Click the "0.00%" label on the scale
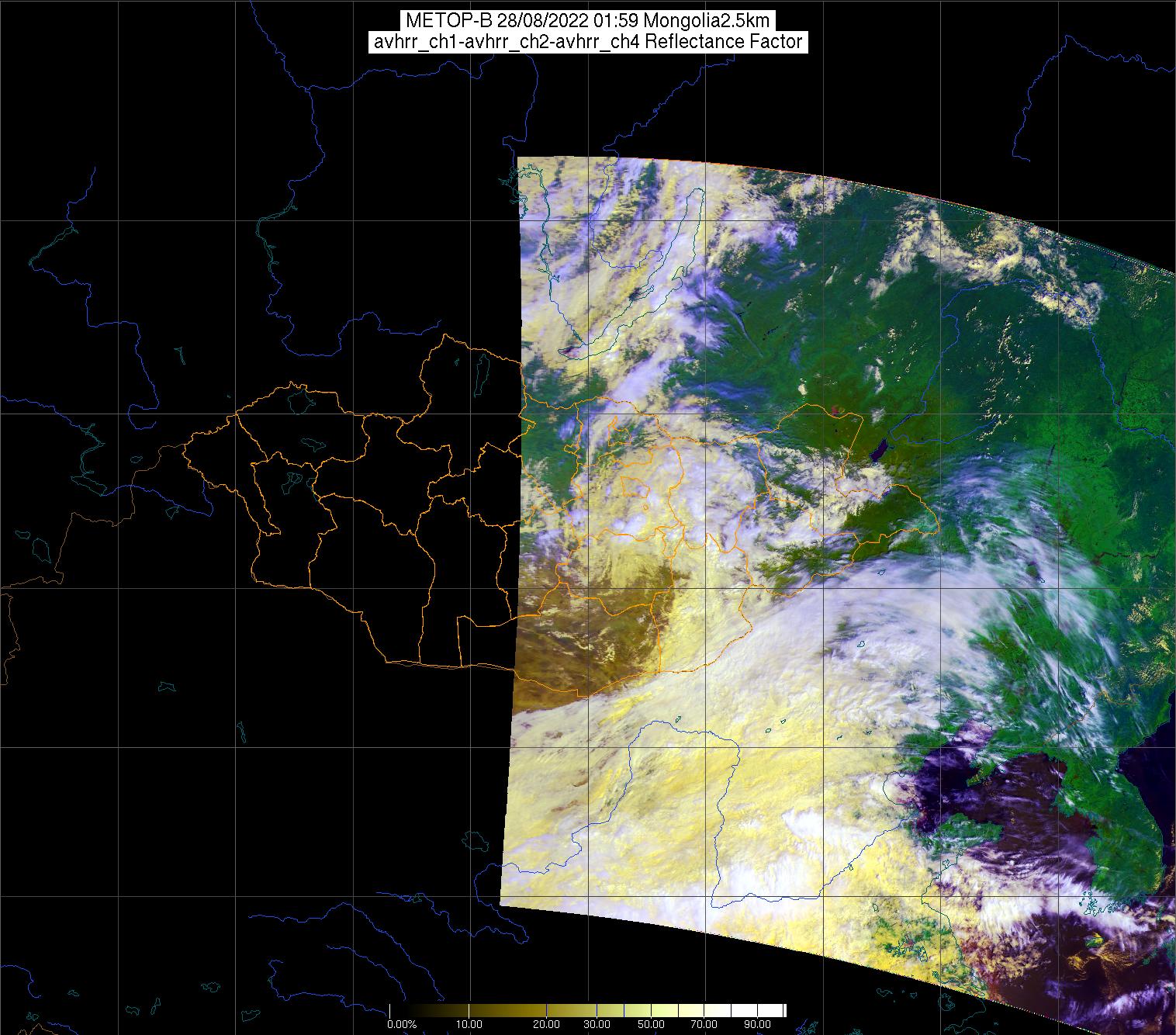1176x1035 pixels. click(x=403, y=1025)
